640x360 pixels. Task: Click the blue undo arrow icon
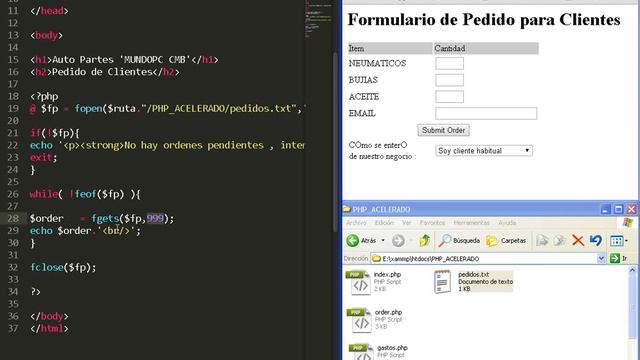(596, 240)
